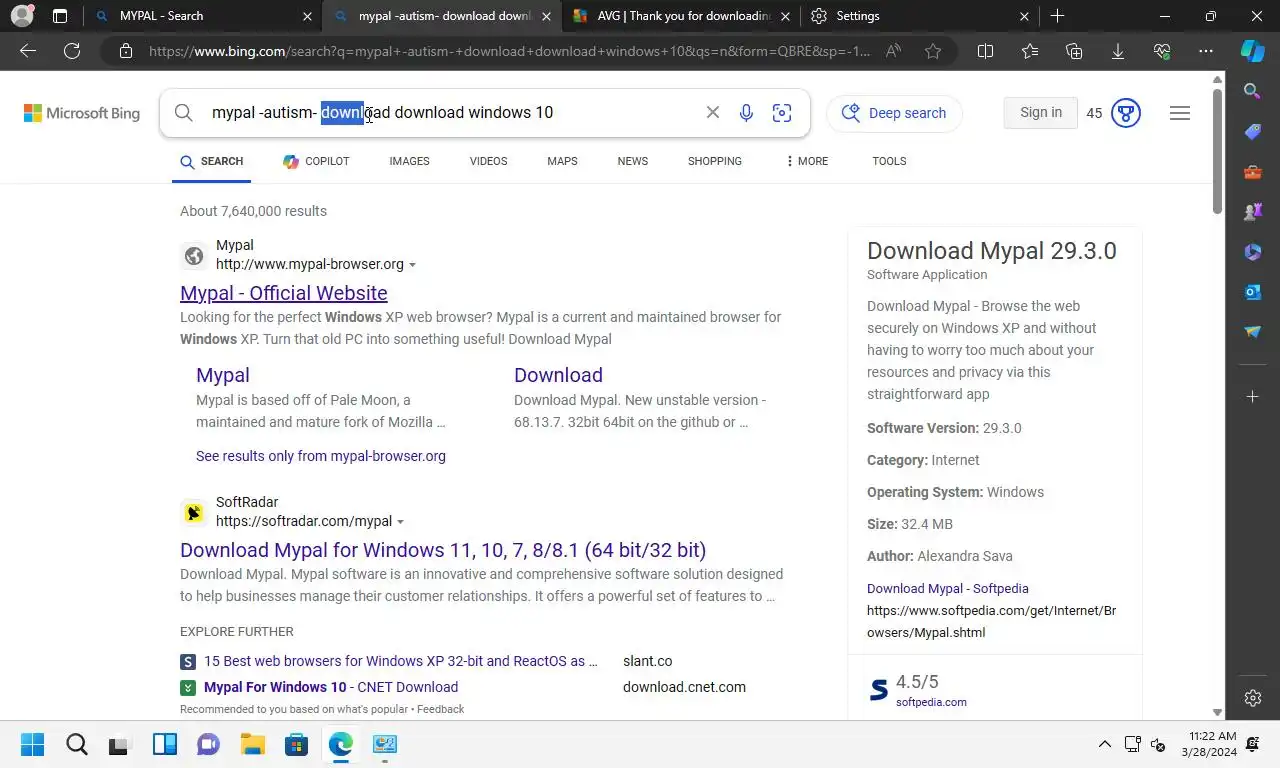Open Mypal For Windows 10 CNET link

[x=331, y=687]
